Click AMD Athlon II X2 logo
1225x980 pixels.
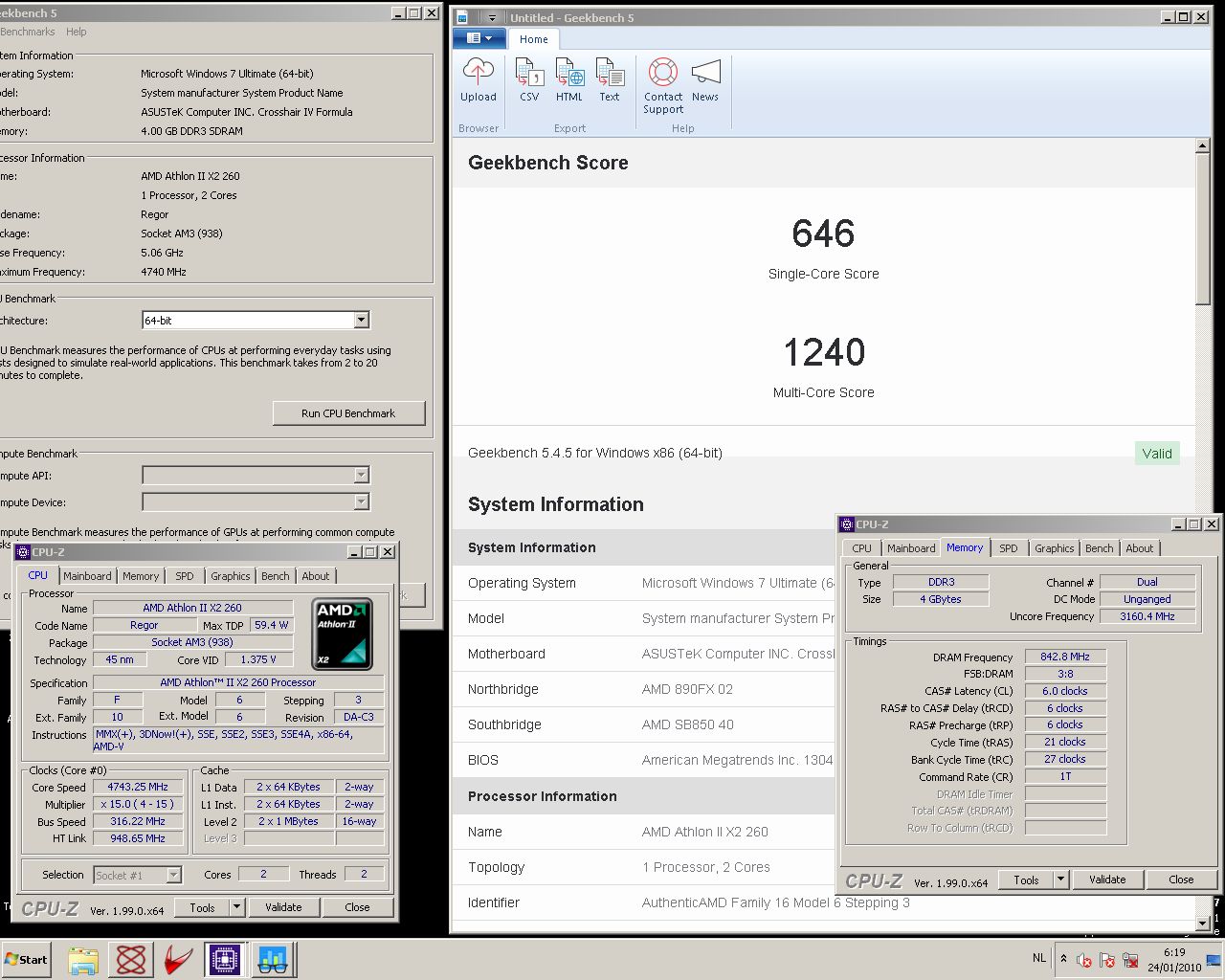pos(343,634)
